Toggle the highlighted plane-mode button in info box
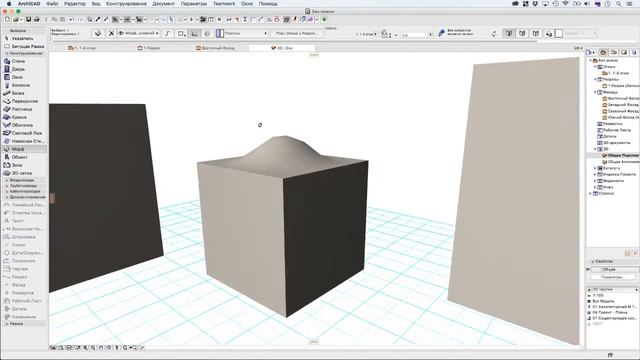Viewport: 640px width, 360px height. coord(194,33)
